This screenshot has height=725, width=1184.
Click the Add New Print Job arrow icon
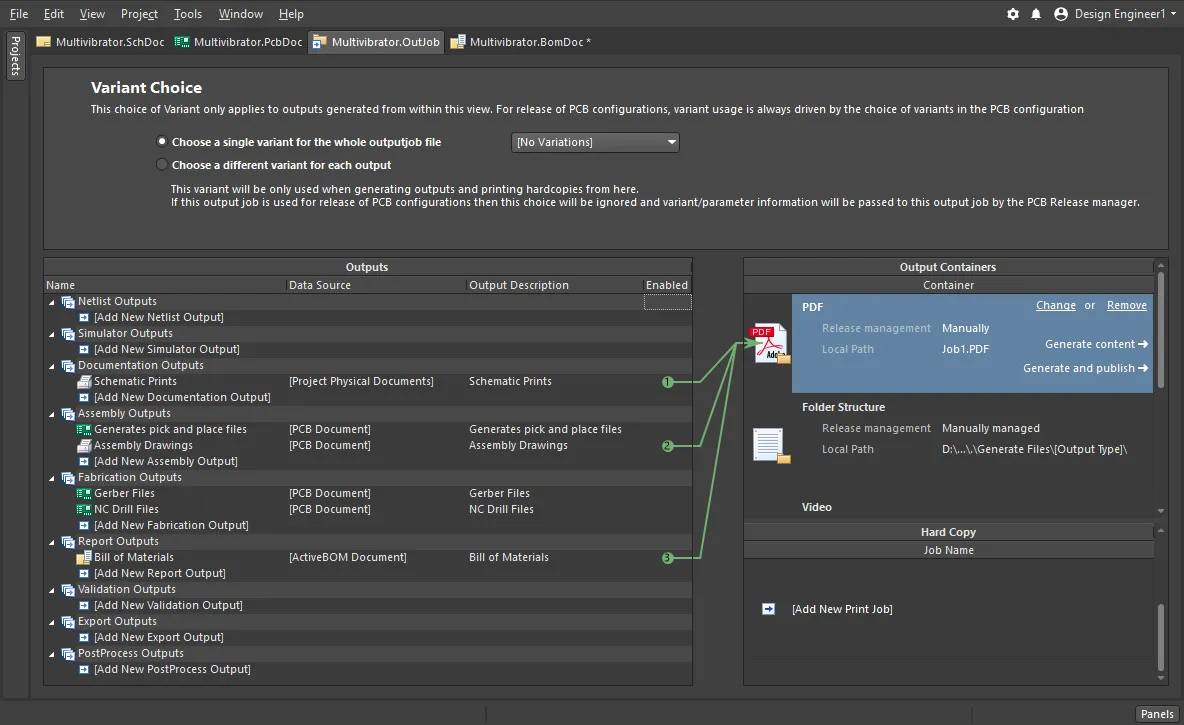pyautogui.click(x=768, y=609)
